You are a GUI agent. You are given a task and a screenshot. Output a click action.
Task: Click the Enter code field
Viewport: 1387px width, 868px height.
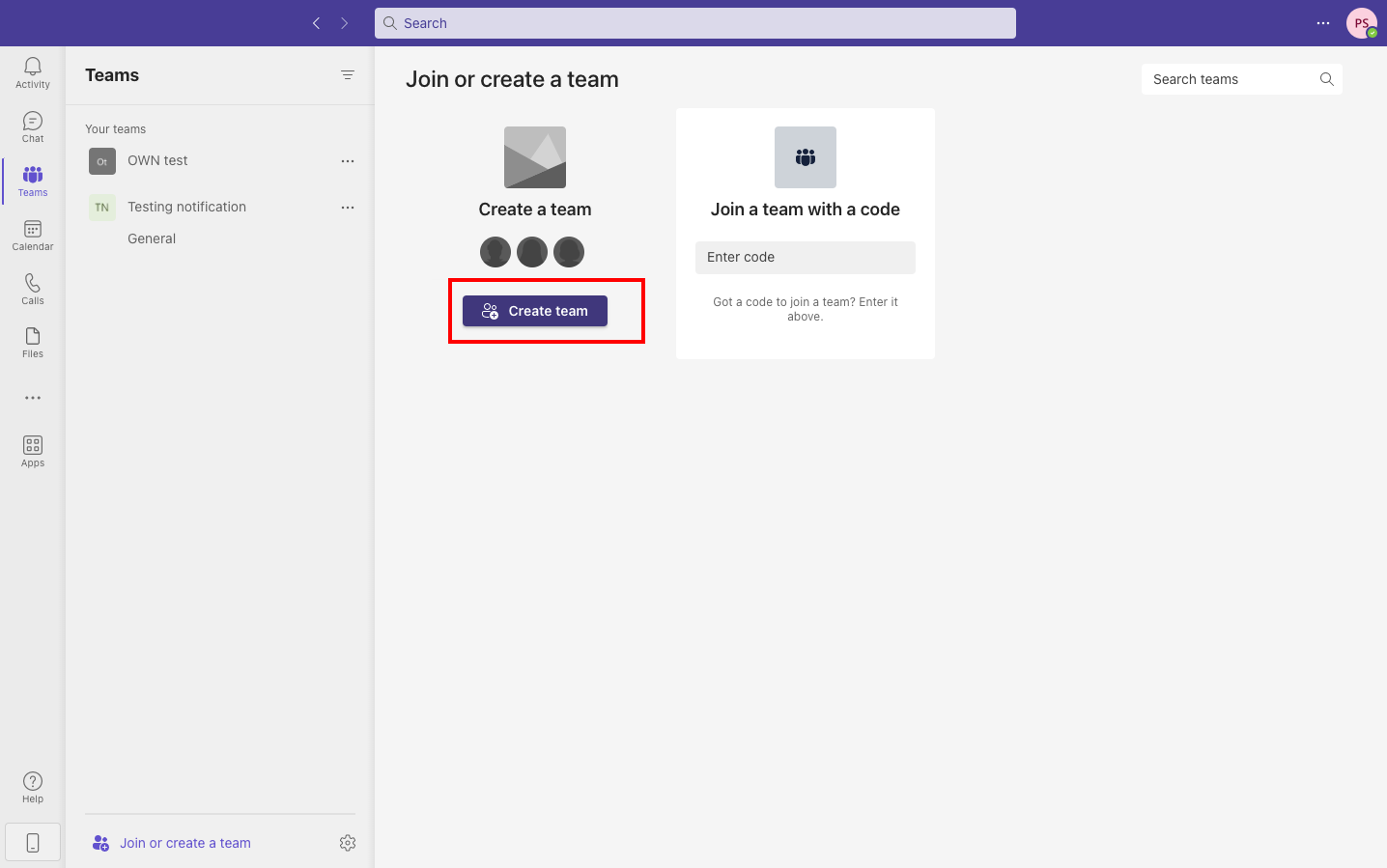806,258
